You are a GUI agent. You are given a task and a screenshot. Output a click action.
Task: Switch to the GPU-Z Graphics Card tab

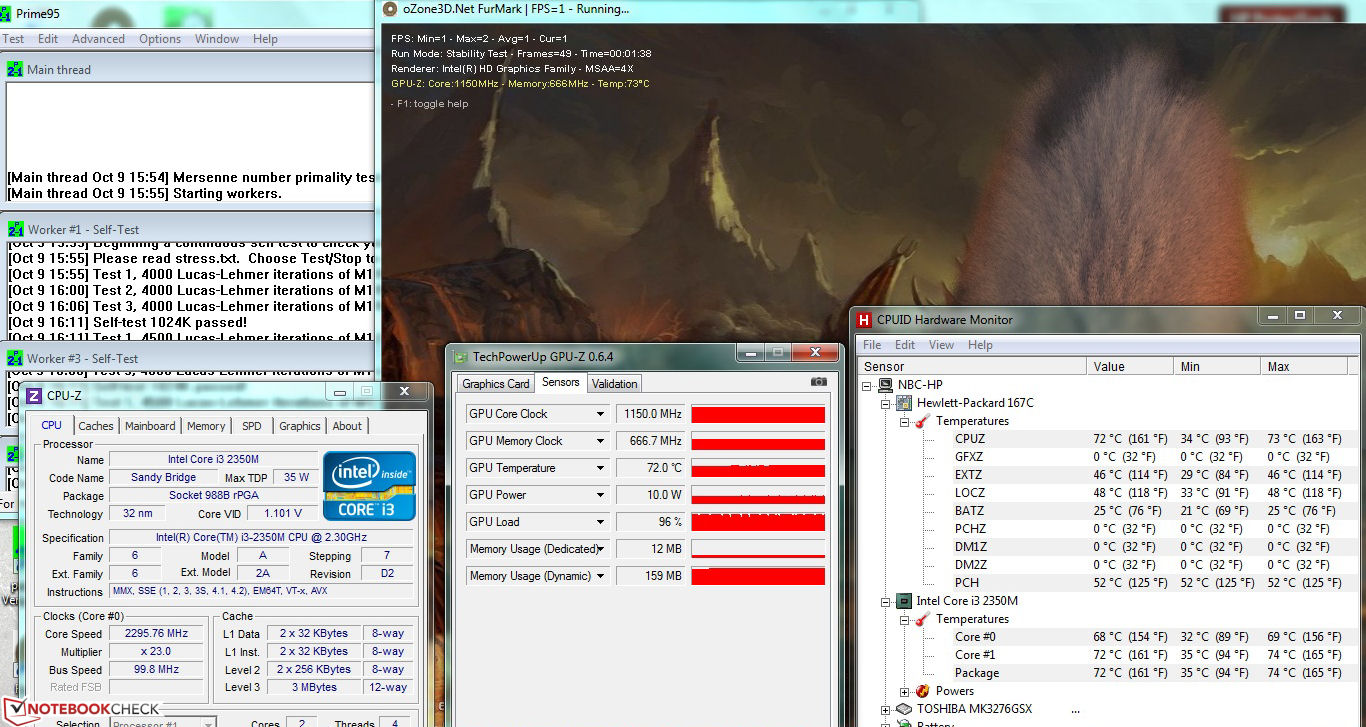pos(496,384)
